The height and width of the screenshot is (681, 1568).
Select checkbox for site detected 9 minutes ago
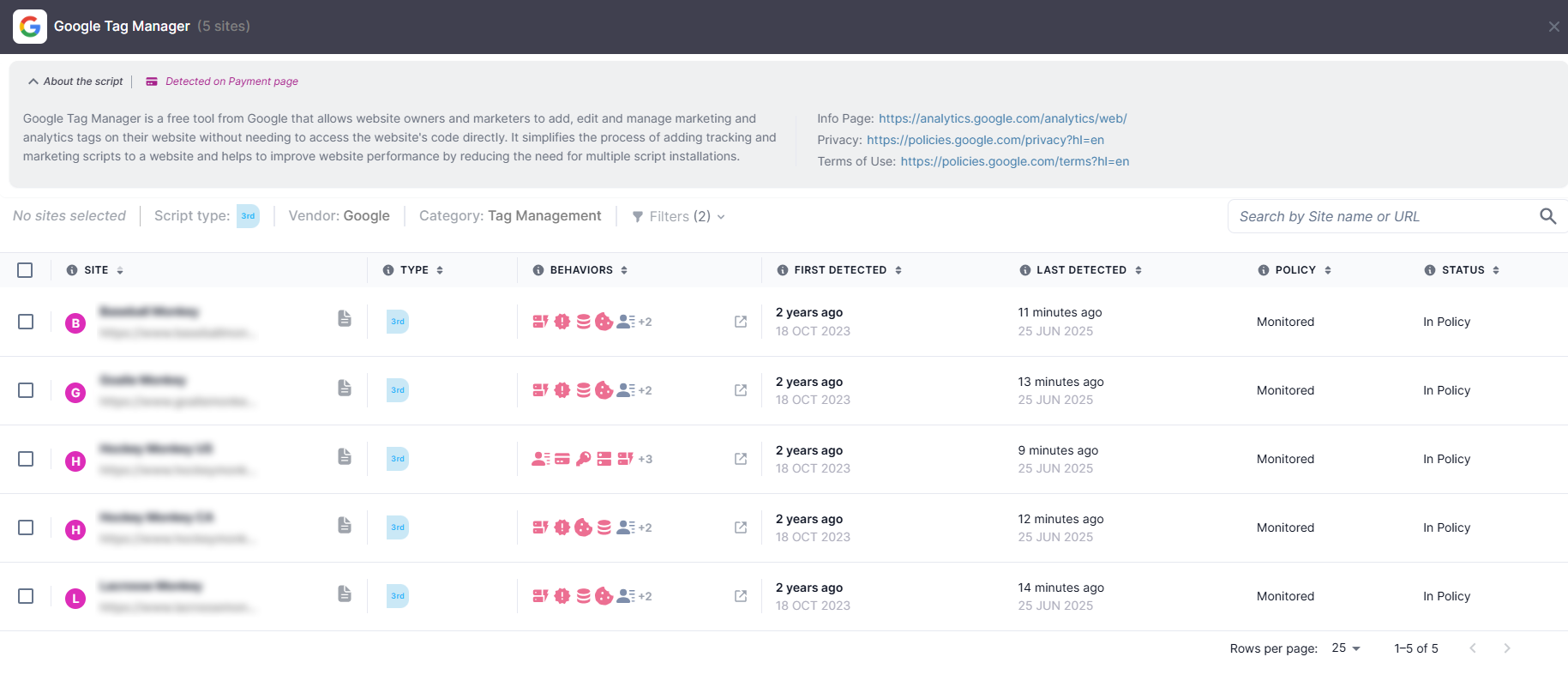[26, 459]
